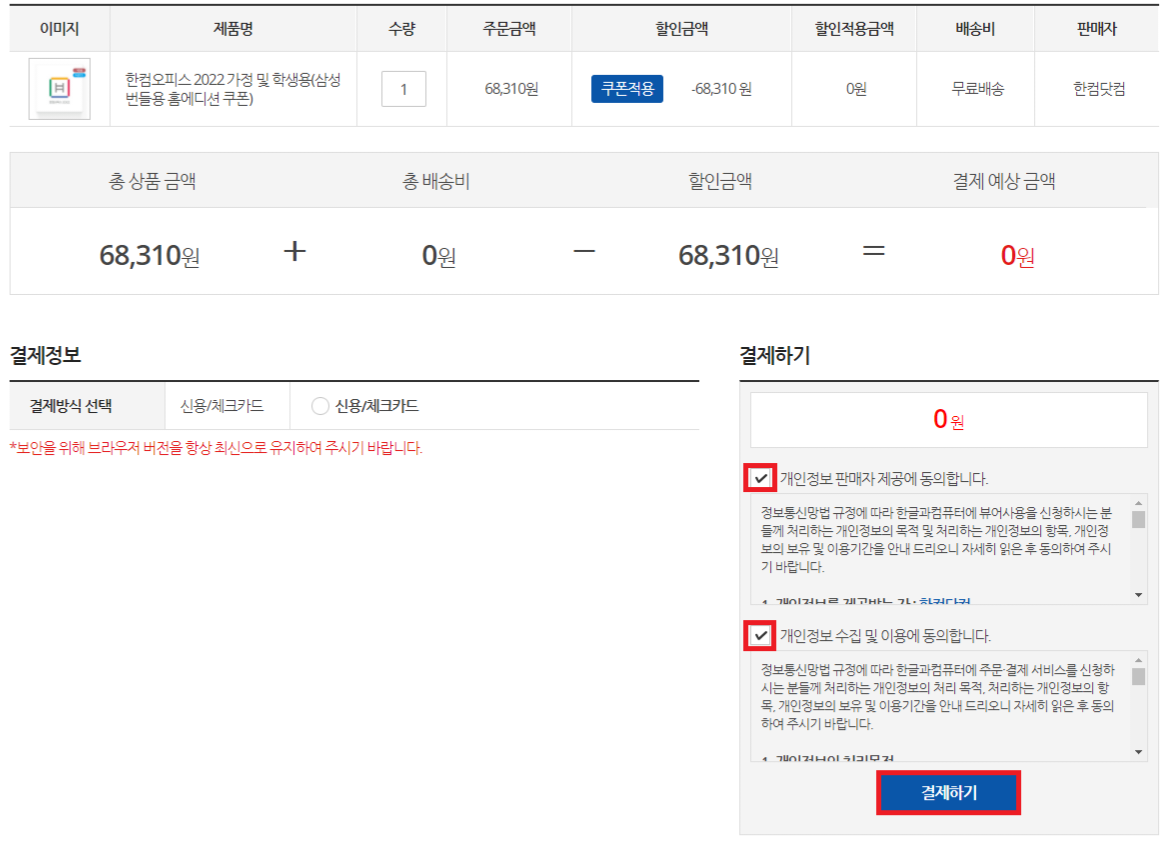This screenshot has width=1172, height=844.
Task: Click the blue 결제하기 payment button
Action: click(x=949, y=792)
